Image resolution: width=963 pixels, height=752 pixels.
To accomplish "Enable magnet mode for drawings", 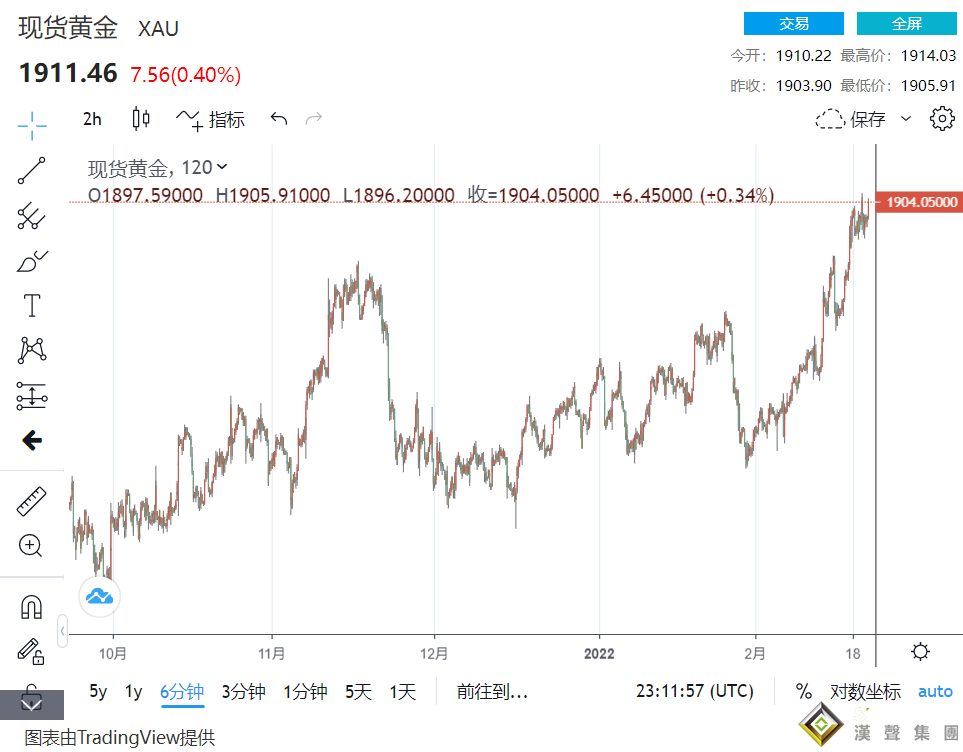I will [x=31, y=605].
